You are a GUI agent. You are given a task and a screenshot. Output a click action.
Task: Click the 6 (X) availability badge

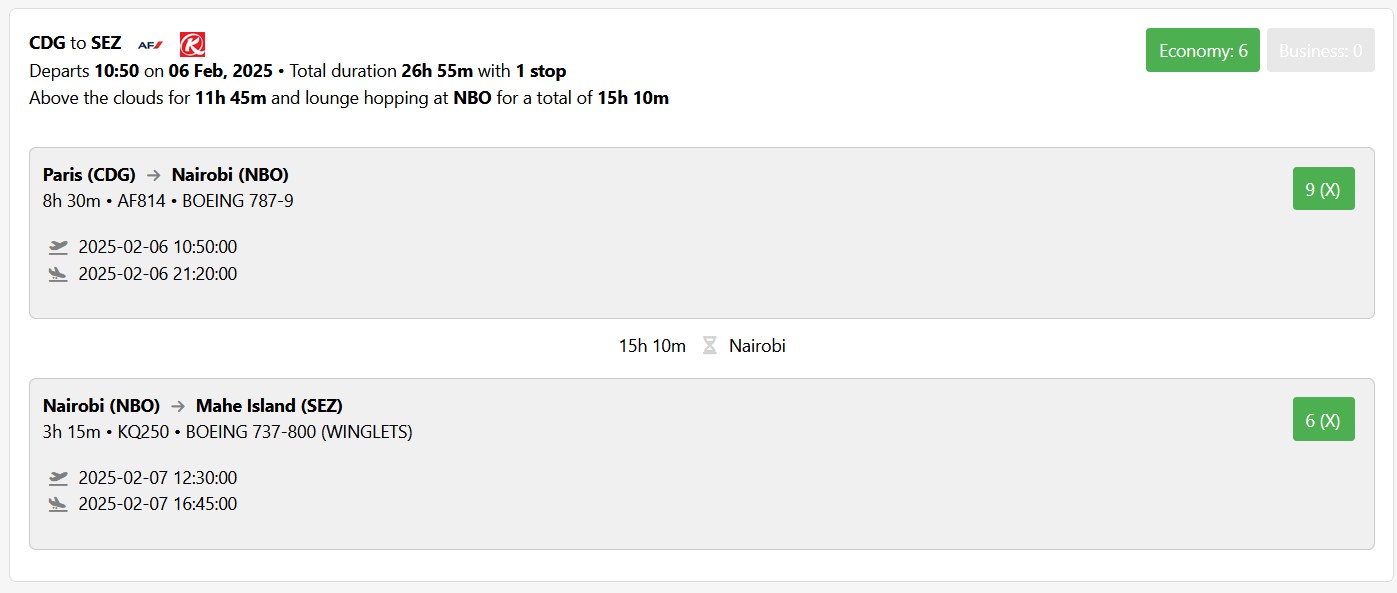pyautogui.click(x=1323, y=420)
